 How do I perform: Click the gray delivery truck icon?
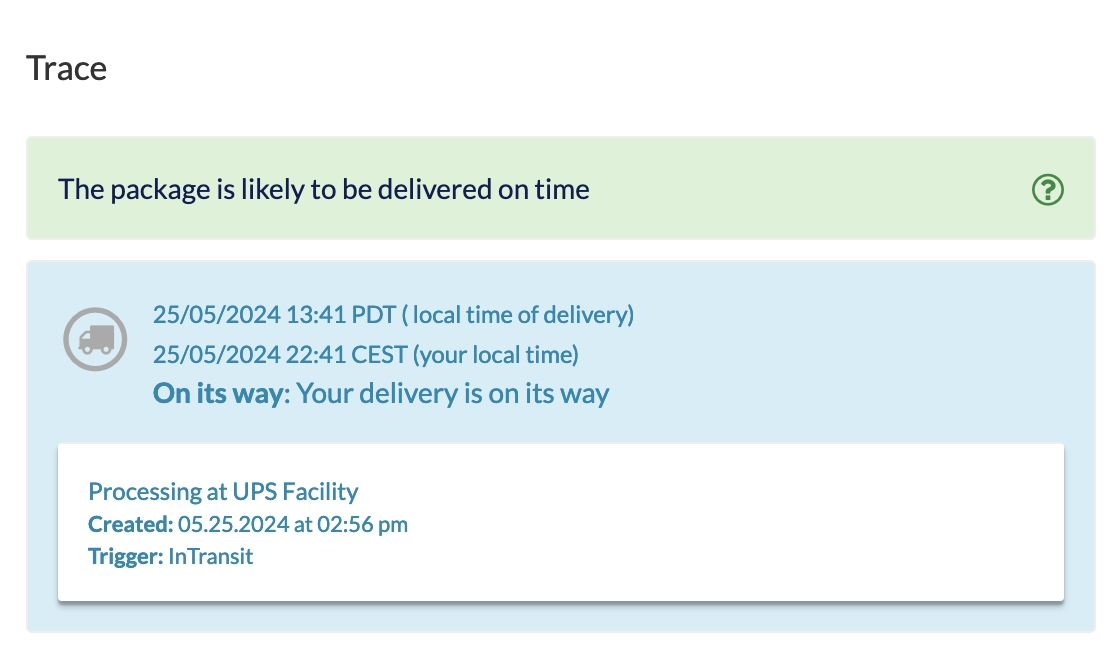(95, 339)
